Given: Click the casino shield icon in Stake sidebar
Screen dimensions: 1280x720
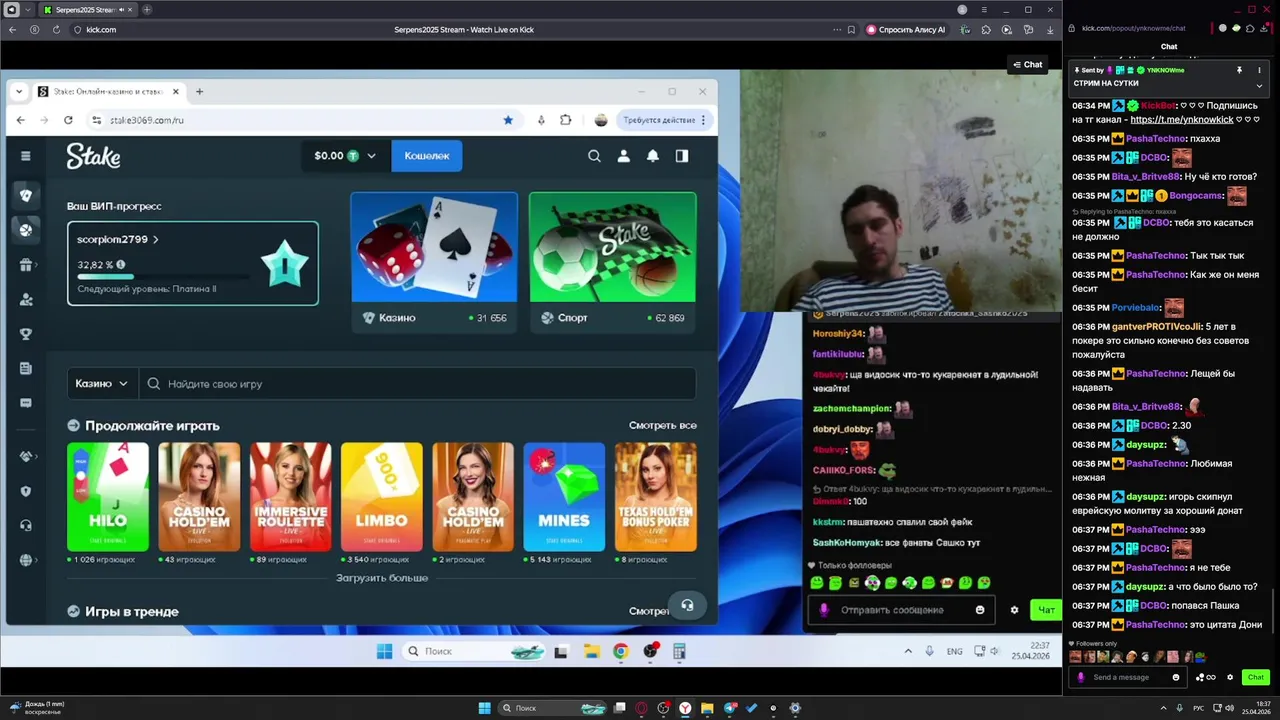Looking at the screenshot, I should [x=26, y=195].
